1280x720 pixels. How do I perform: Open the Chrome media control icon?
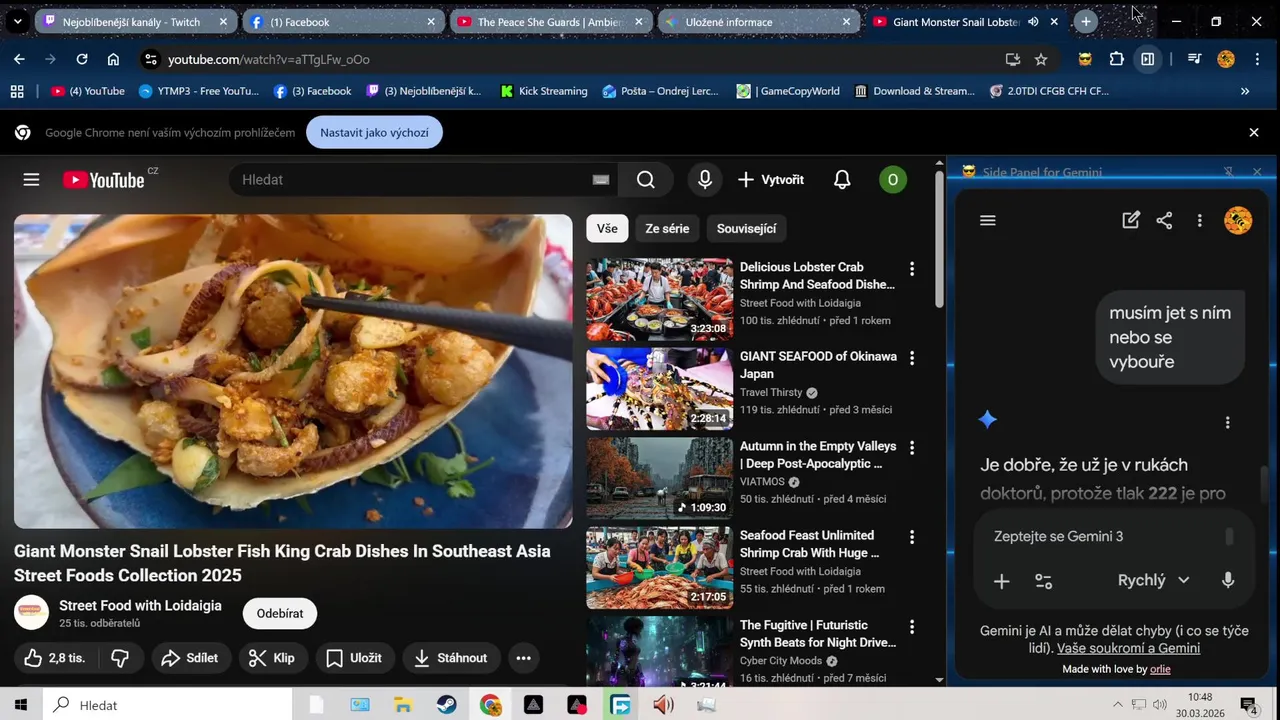pos(1194,59)
